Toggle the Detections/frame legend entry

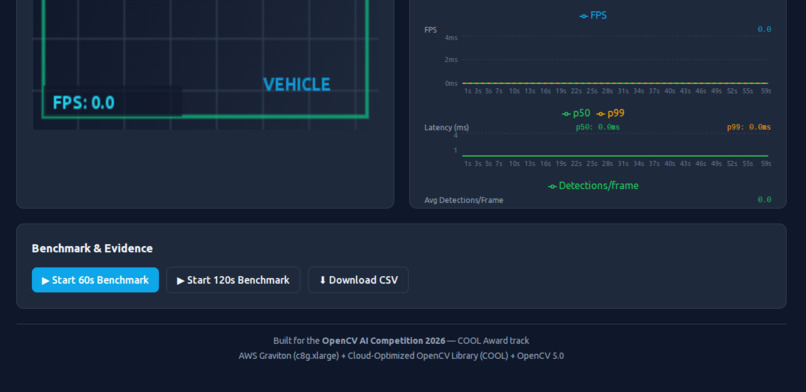click(x=593, y=185)
